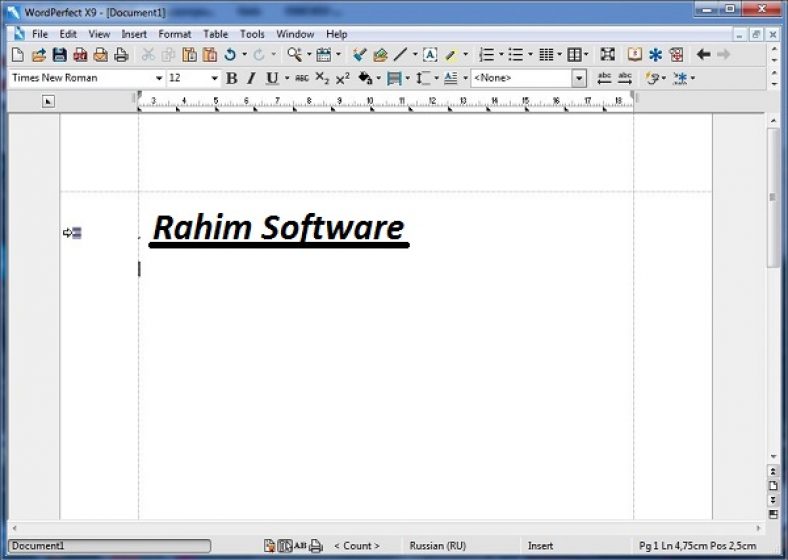Open the View menu

click(x=99, y=34)
